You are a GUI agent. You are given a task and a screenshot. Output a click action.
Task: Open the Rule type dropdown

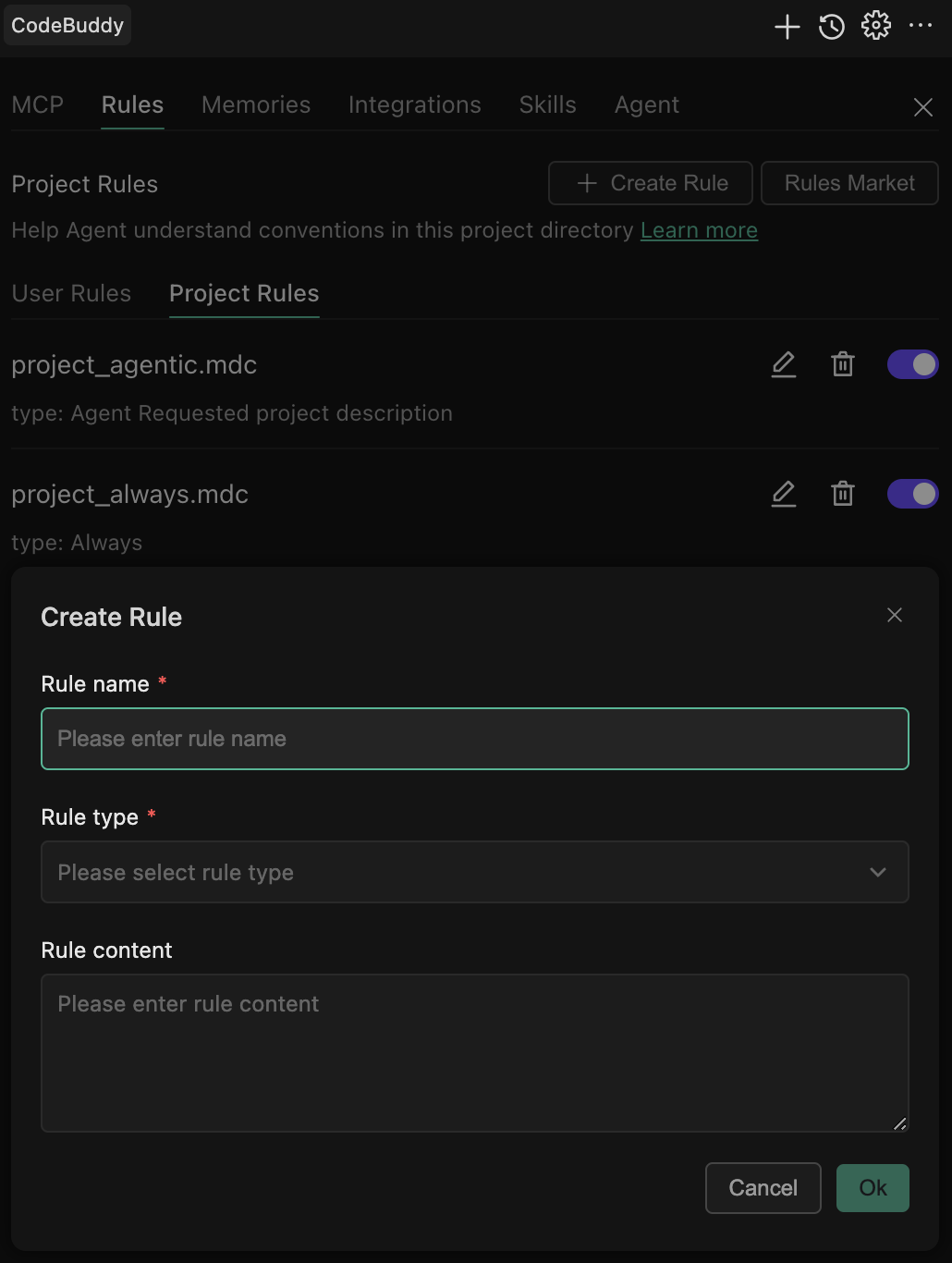475,872
